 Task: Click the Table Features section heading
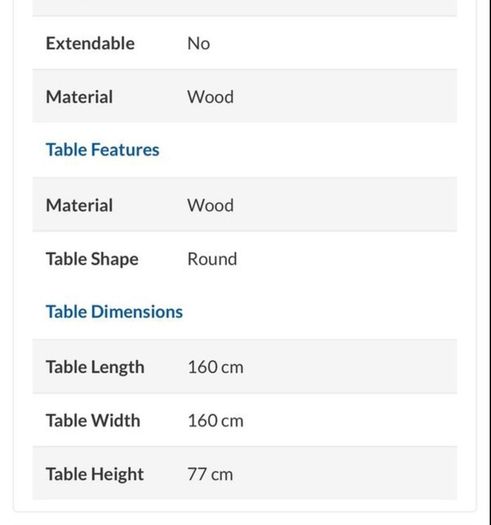click(102, 150)
